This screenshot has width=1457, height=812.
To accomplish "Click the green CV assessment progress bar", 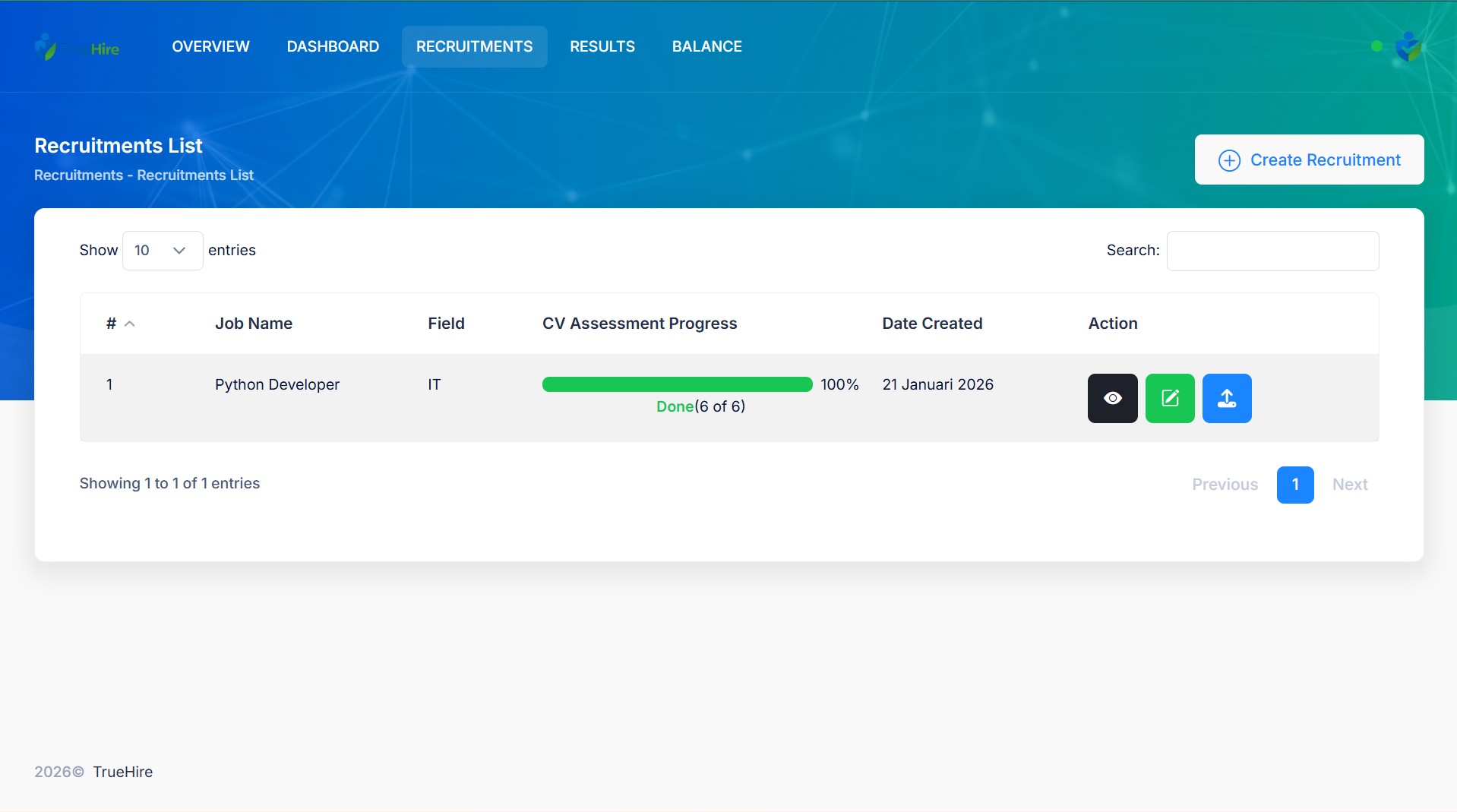I will 676,384.
